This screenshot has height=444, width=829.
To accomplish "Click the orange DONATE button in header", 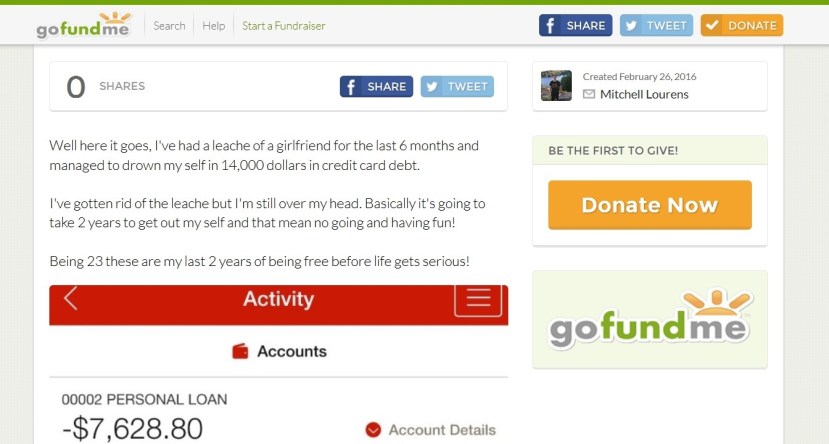I will pos(742,25).
